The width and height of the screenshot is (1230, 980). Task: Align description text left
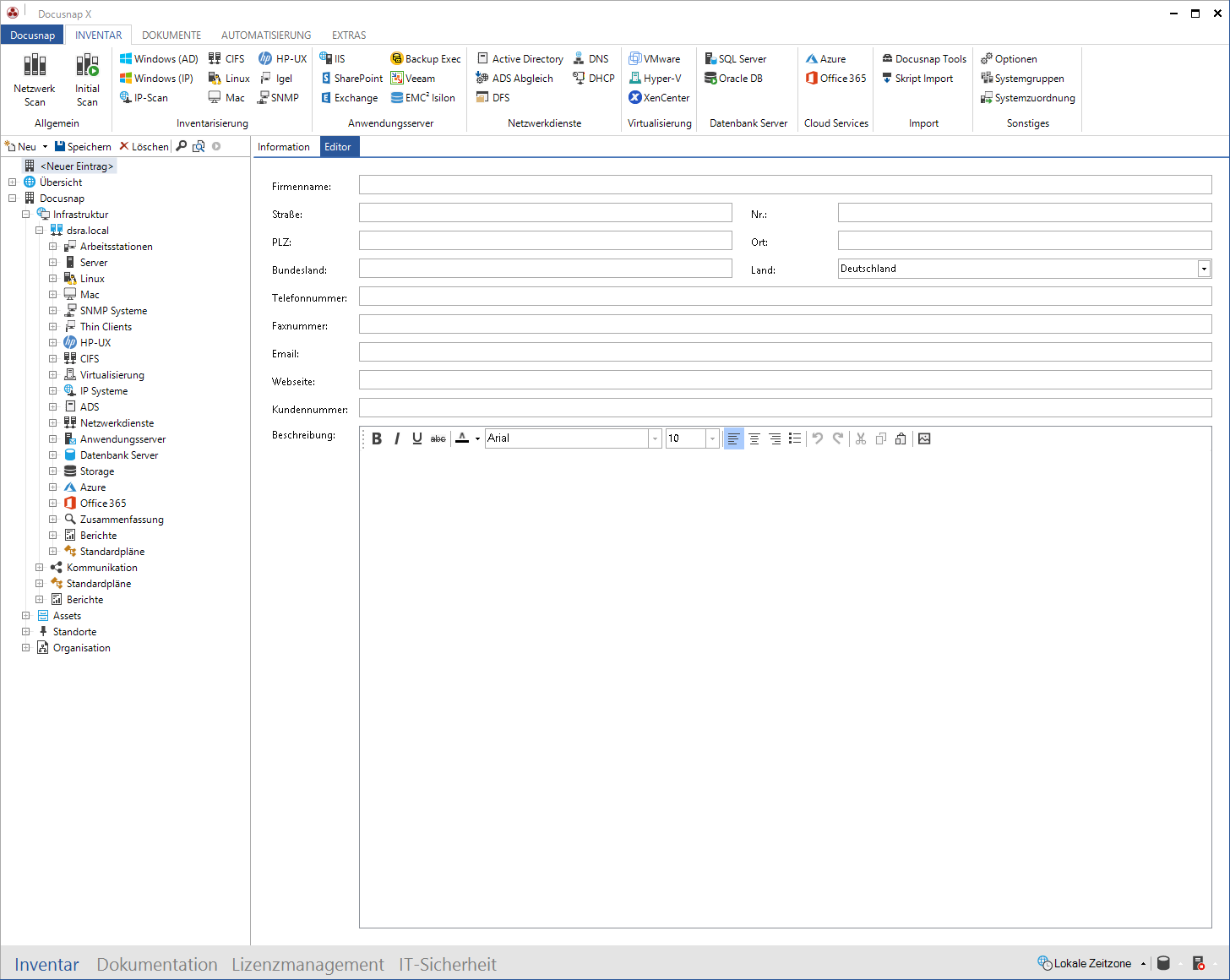click(733, 438)
